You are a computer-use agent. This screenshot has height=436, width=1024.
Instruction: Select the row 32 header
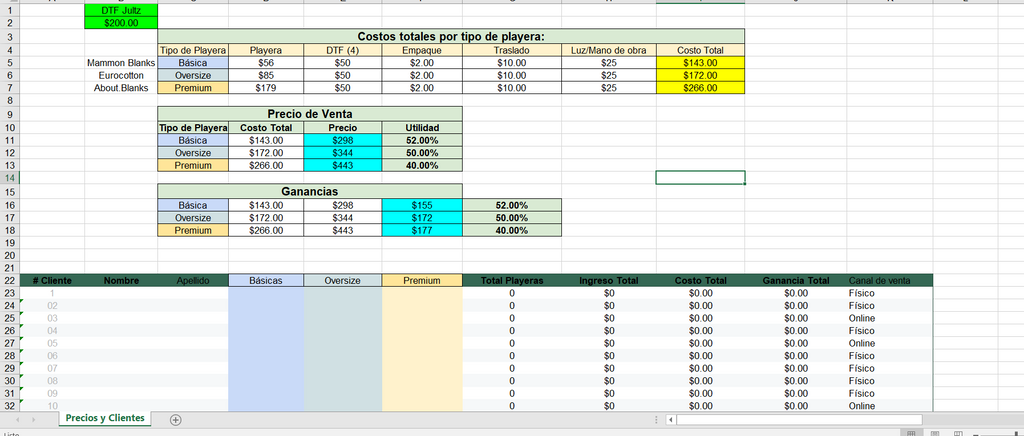10,406
